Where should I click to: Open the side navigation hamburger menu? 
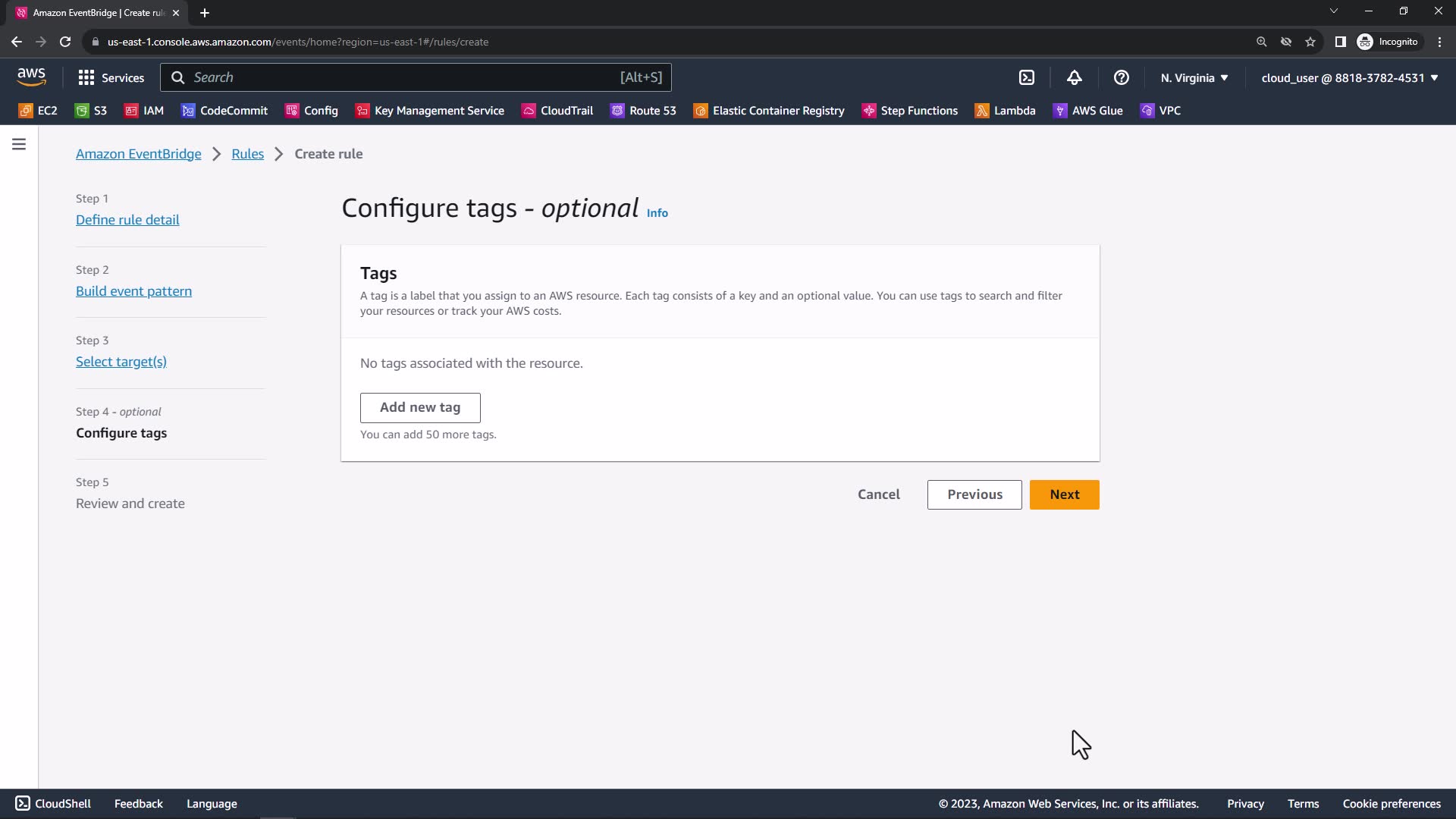click(19, 144)
